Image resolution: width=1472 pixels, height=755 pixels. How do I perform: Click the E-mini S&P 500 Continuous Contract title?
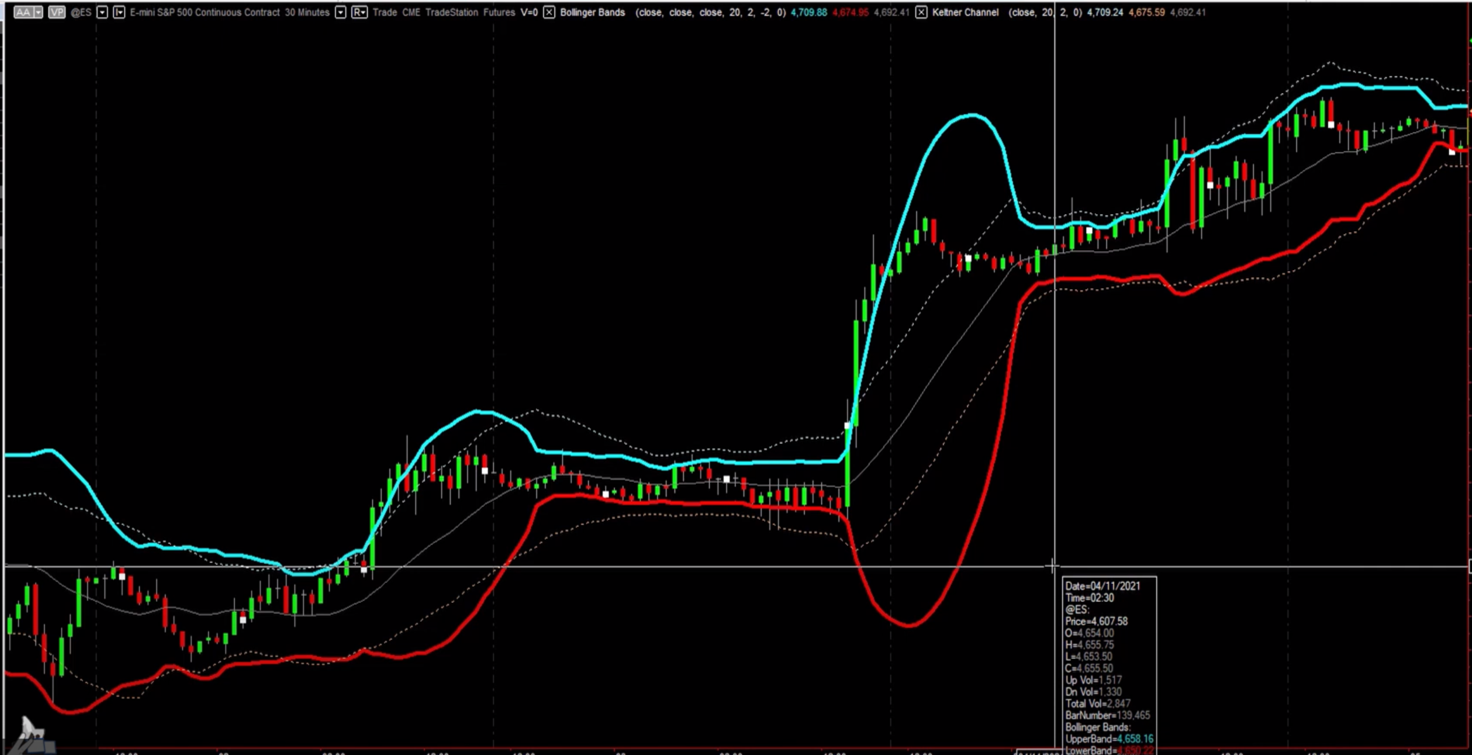[204, 13]
